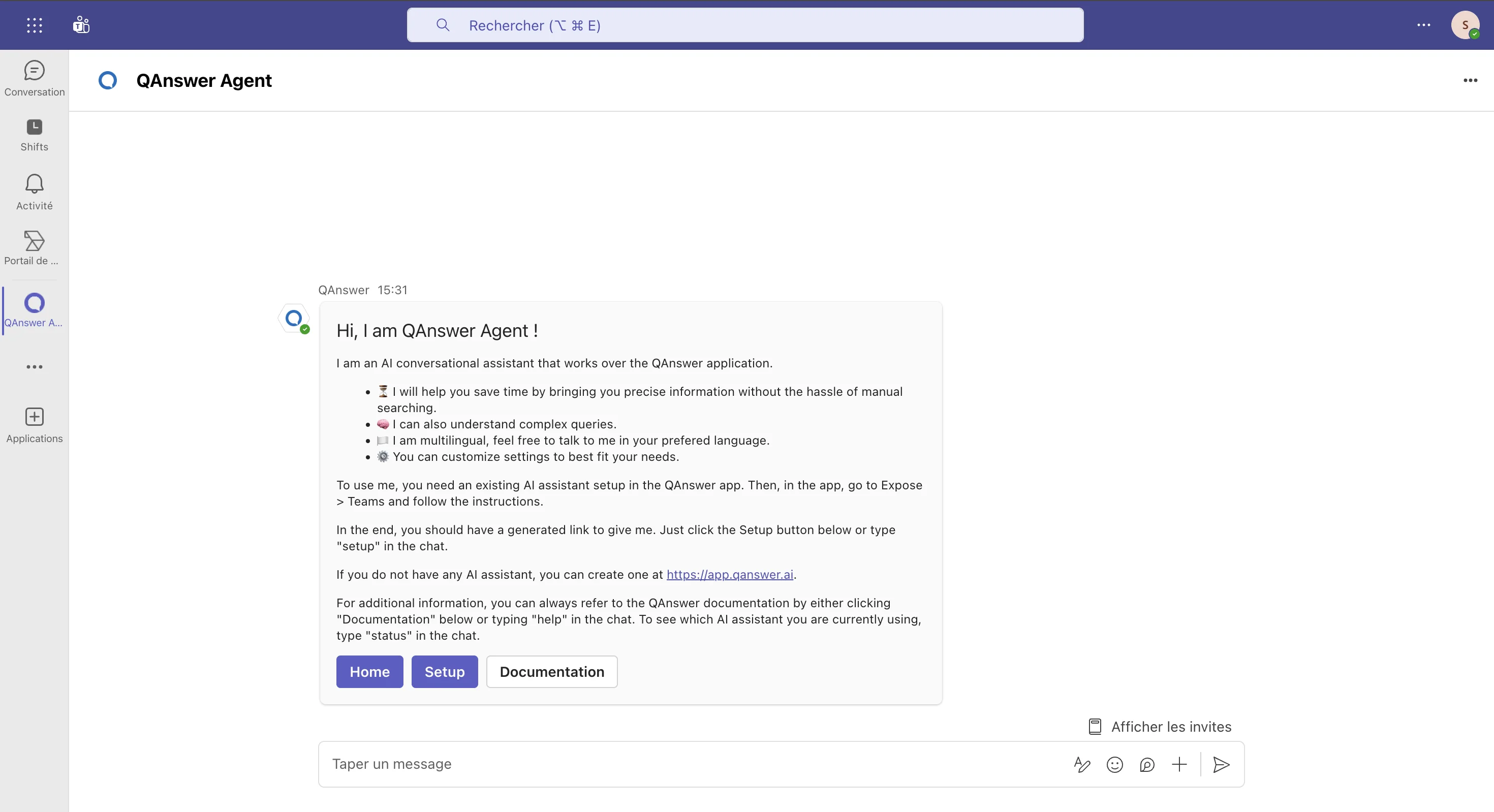1494x812 pixels.
Task: Open the user profile avatar
Action: click(x=1465, y=25)
